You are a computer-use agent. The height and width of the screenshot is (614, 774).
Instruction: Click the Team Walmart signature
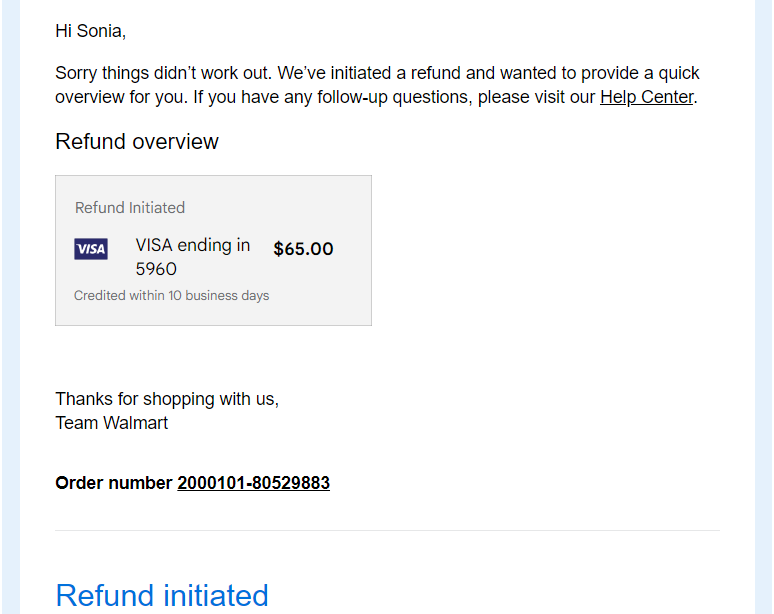(x=112, y=423)
